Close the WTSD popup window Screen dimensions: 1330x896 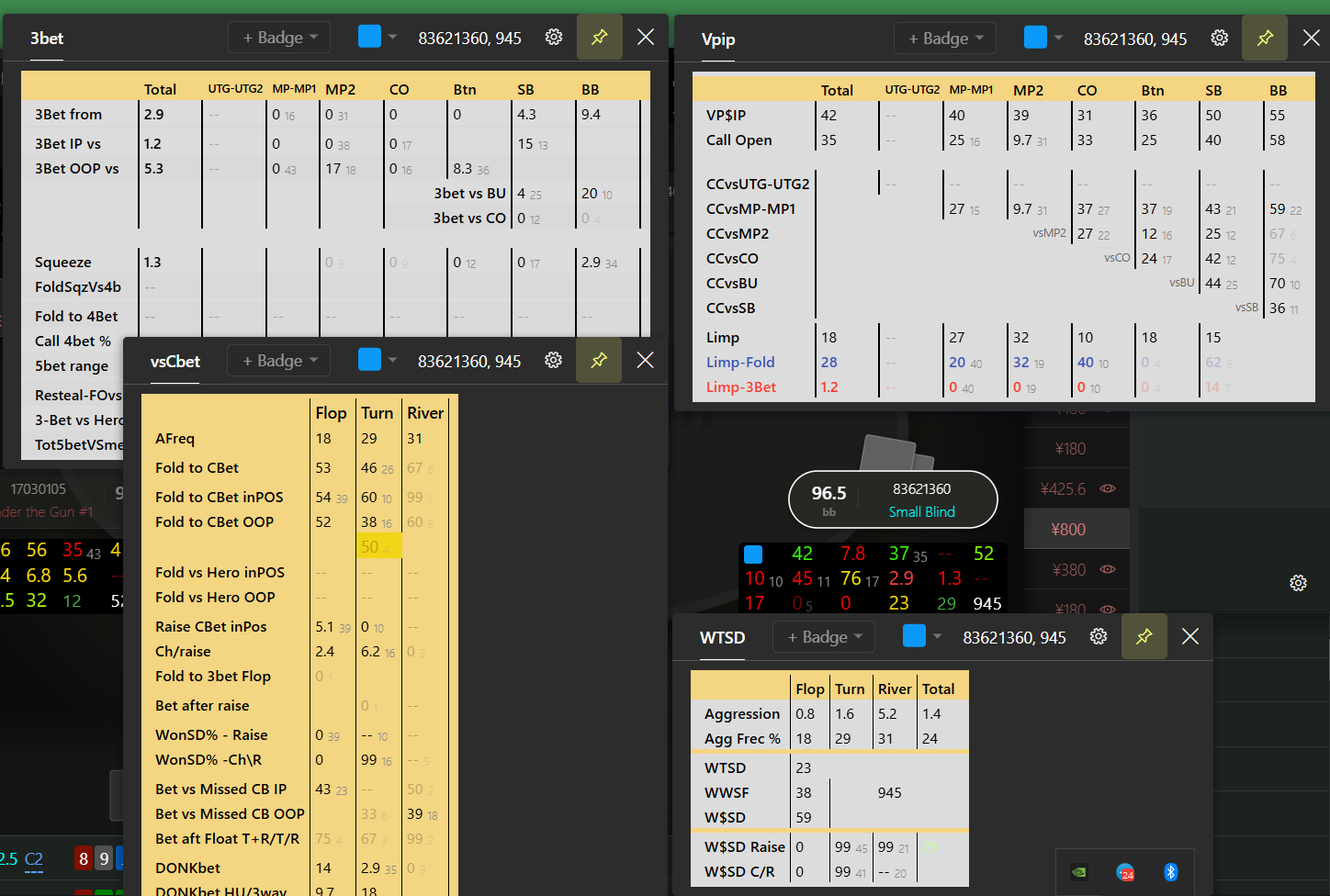pyautogui.click(x=1190, y=636)
